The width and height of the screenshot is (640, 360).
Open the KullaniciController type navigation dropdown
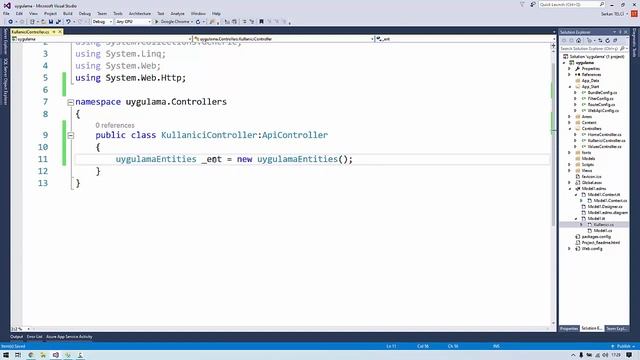coord(284,39)
